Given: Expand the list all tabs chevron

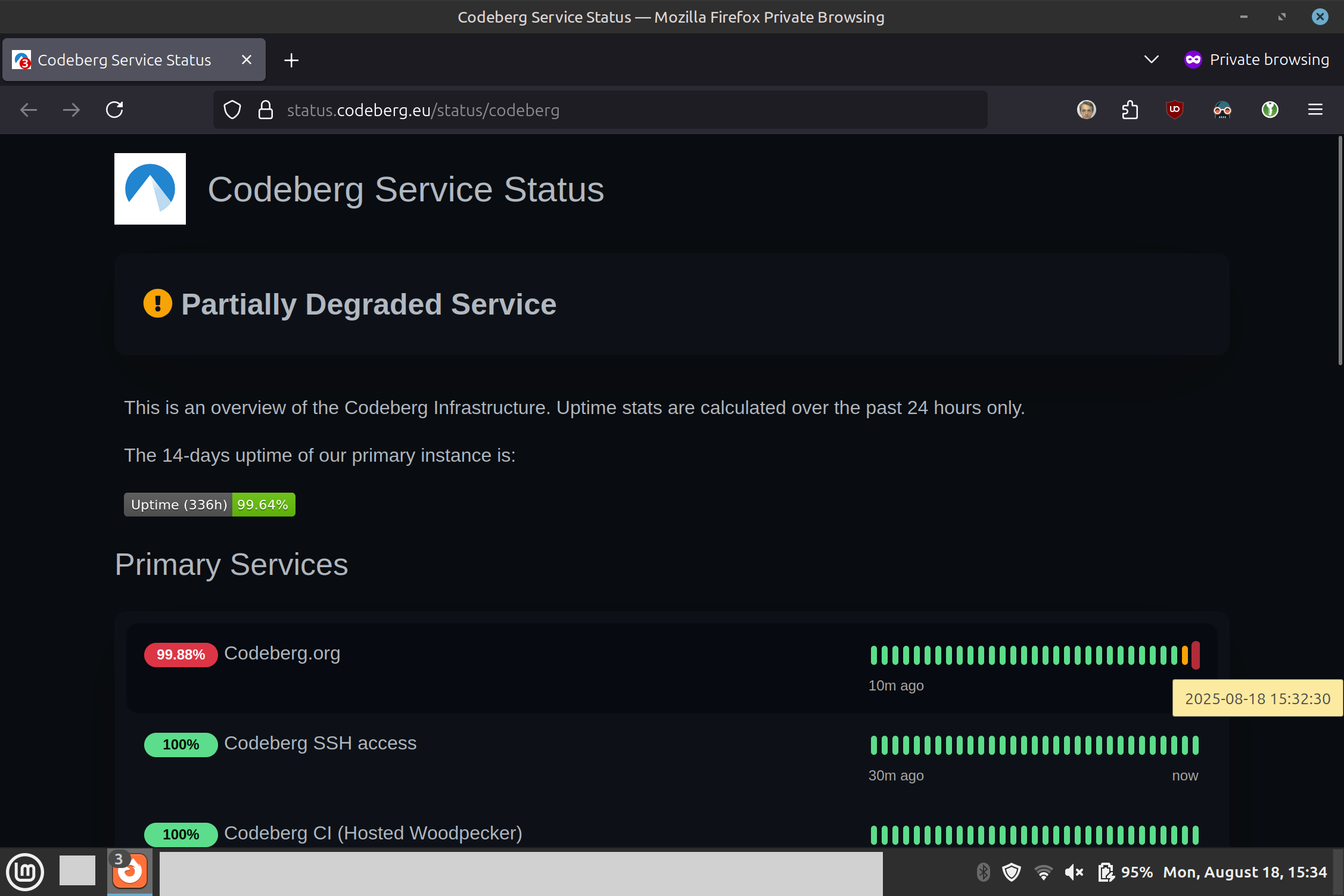Looking at the screenshot, I should (1151, 60).
